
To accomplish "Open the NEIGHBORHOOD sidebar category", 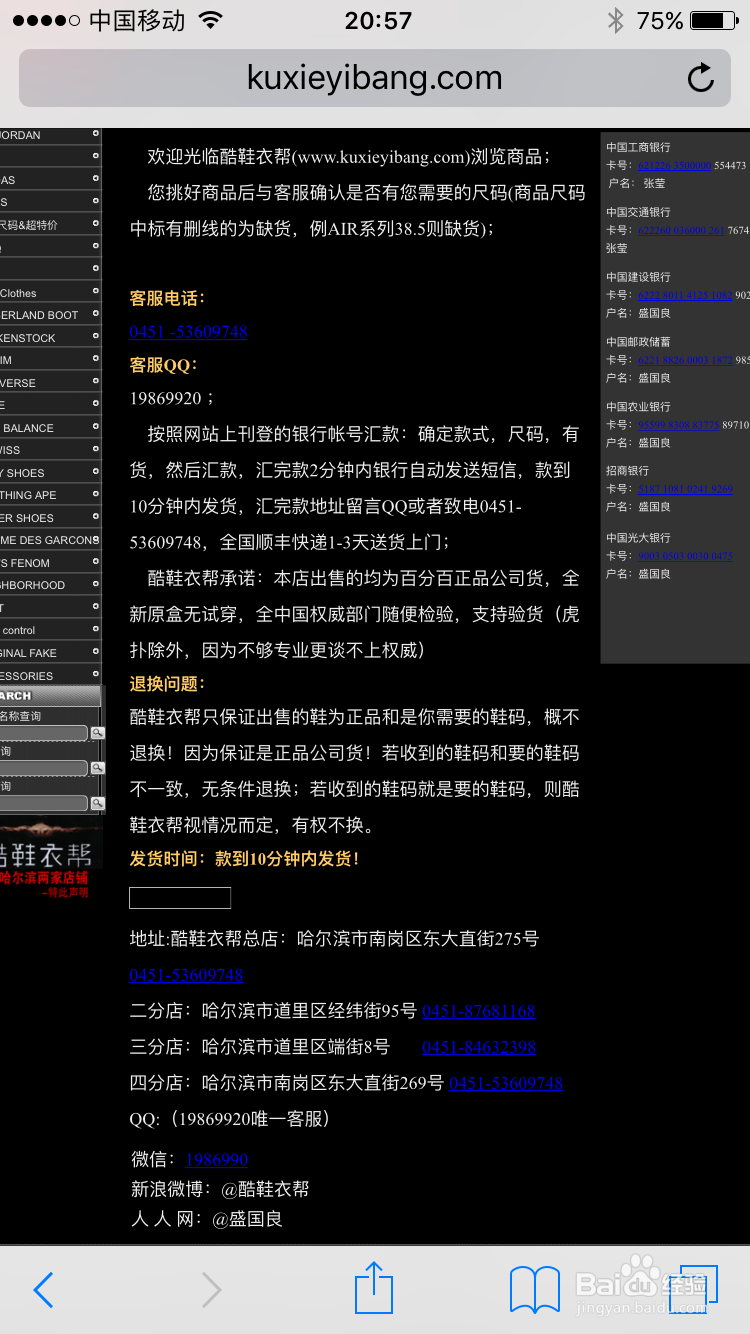I will [50, 585].
